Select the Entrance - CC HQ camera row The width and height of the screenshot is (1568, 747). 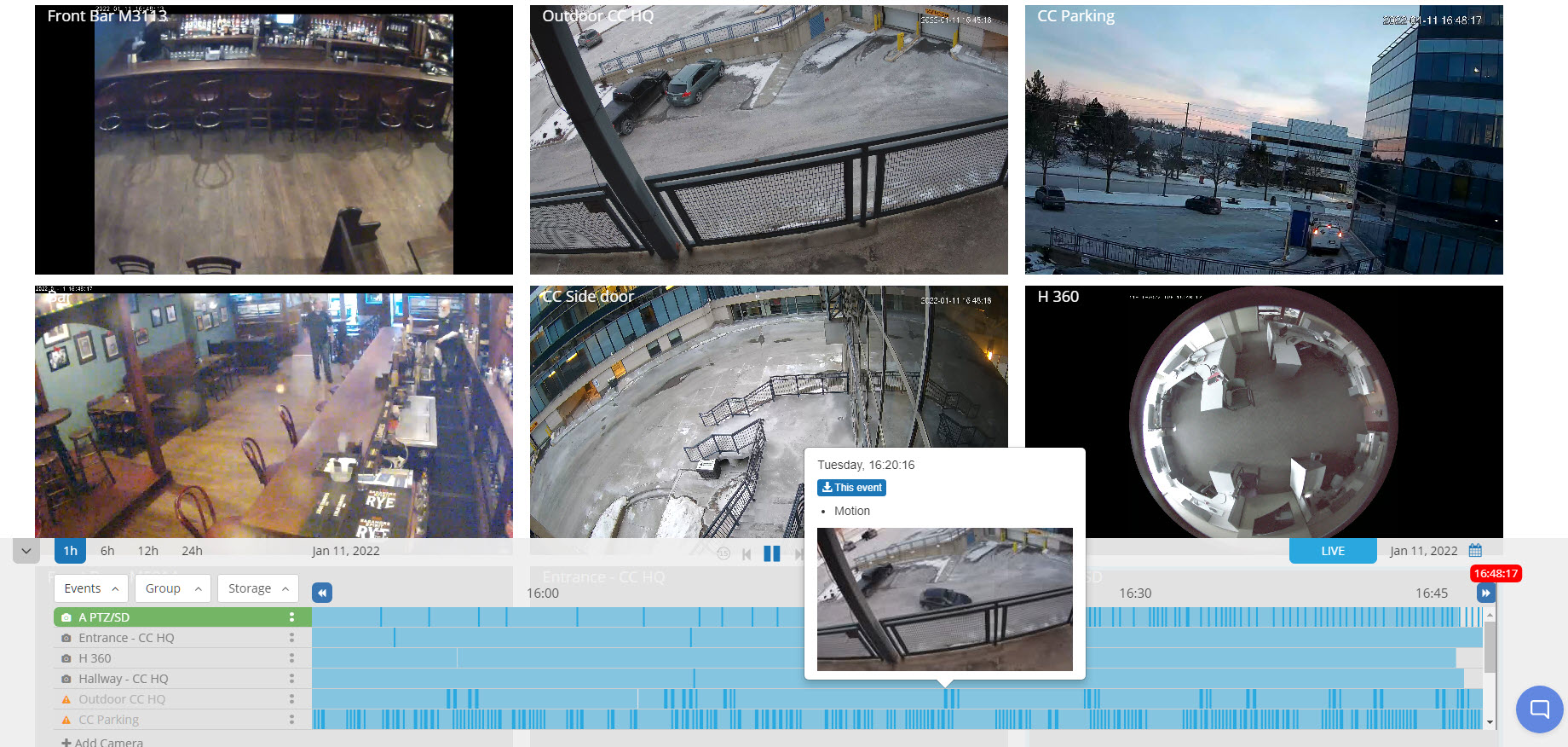[182, 638]
